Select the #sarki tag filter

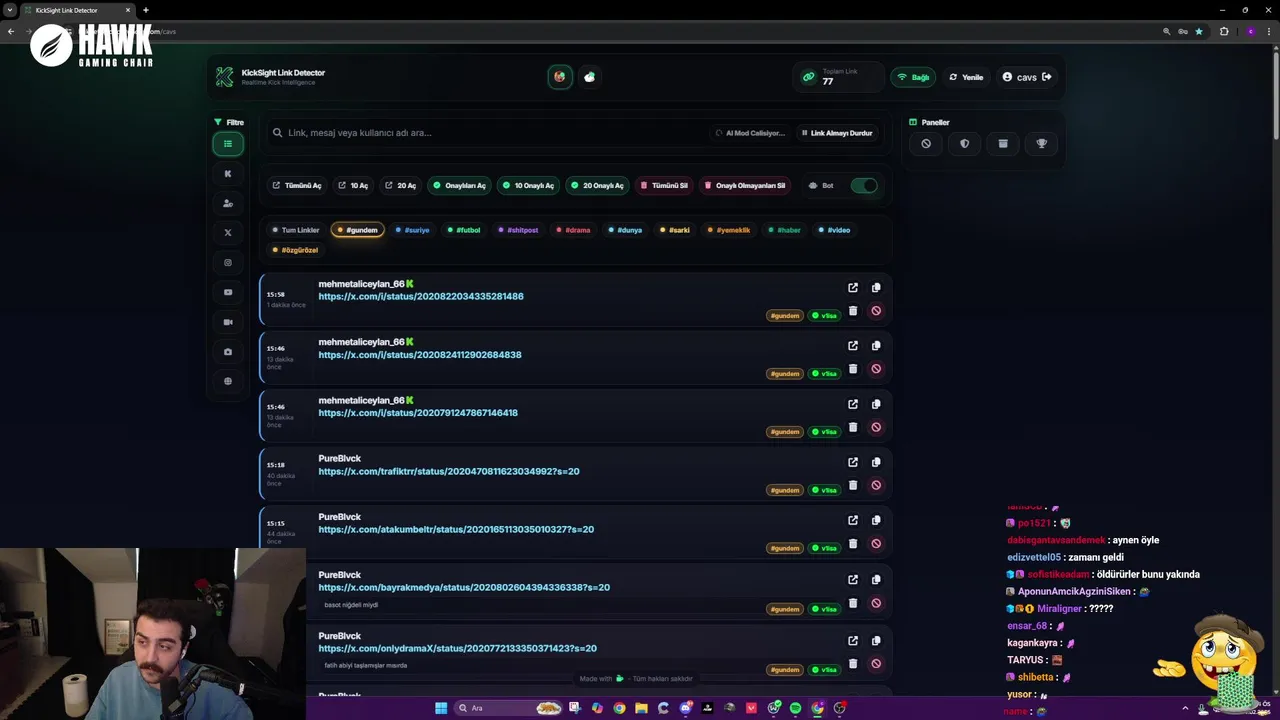[675, 230]
